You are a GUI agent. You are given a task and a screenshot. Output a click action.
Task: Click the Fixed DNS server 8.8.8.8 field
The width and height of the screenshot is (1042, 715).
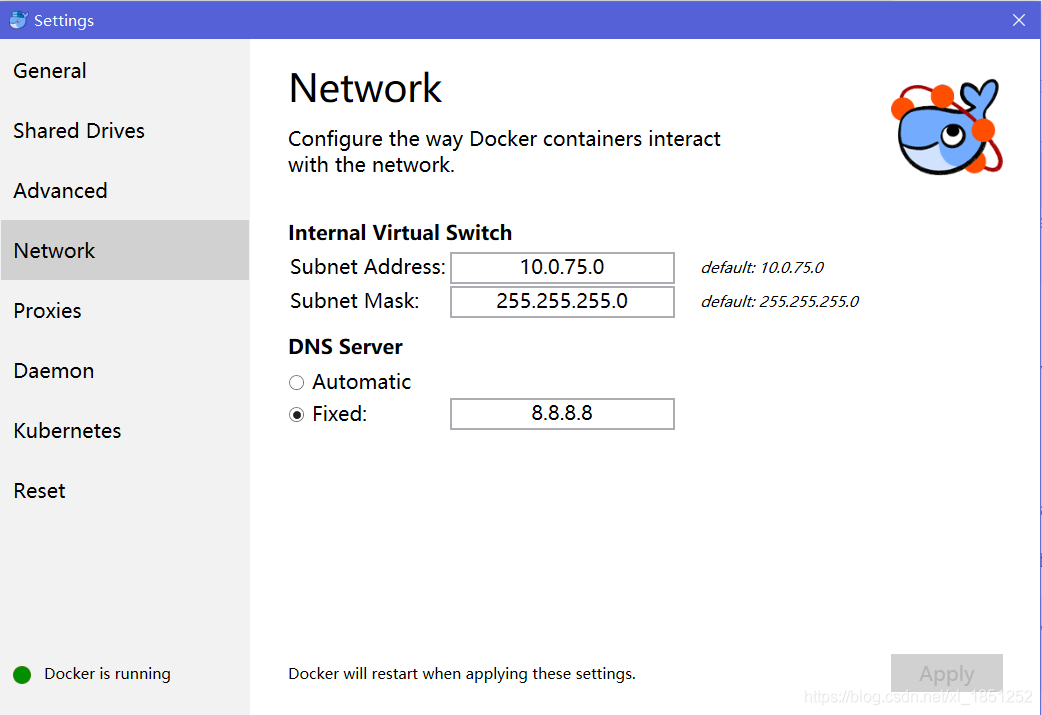click(x=562, y=413)
